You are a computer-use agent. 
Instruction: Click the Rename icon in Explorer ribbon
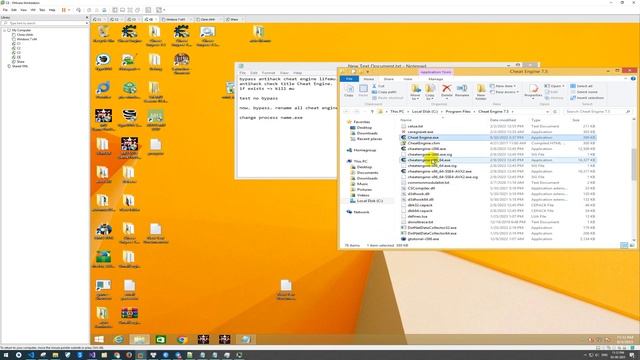[462, 90]
